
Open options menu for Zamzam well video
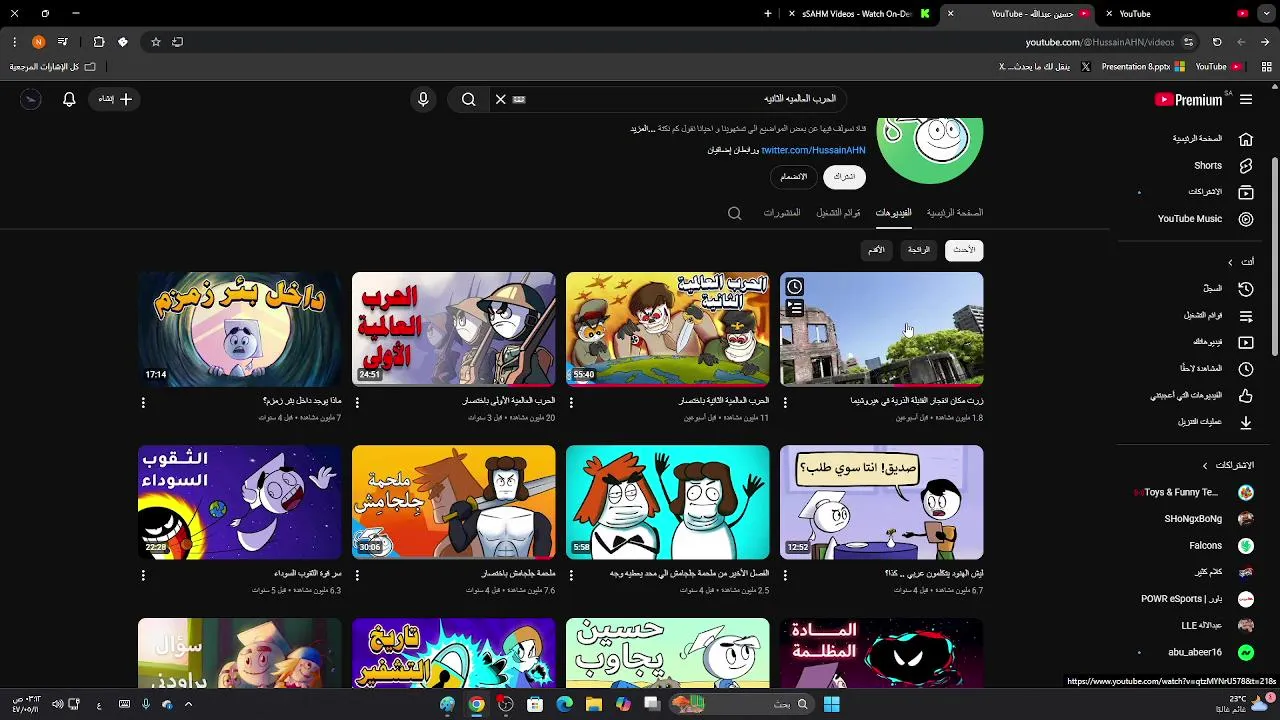click(143, 402)
